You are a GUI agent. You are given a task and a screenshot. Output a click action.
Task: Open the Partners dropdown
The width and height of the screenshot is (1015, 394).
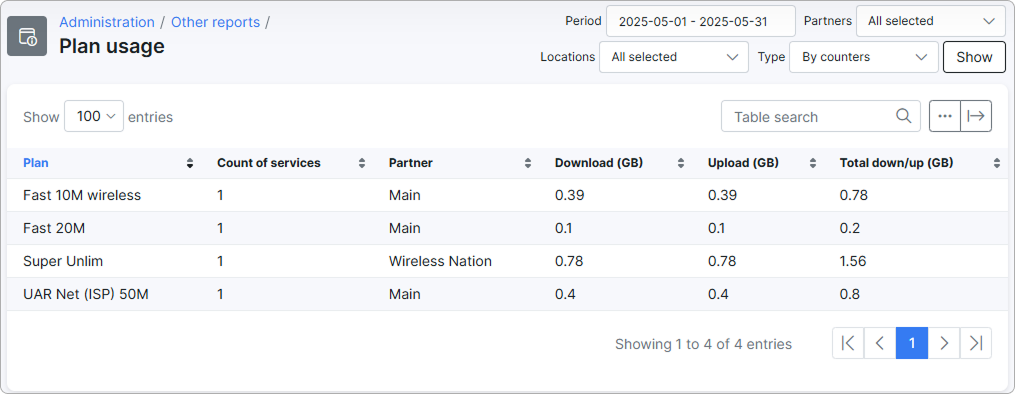click(931, 21)
